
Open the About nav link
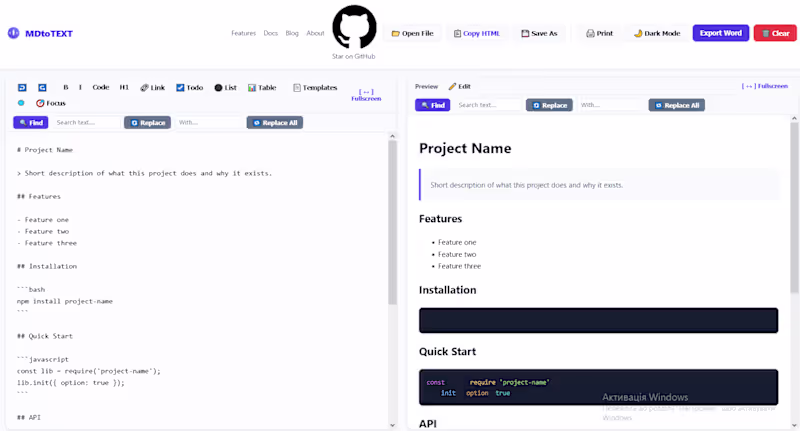coord(315,33)
